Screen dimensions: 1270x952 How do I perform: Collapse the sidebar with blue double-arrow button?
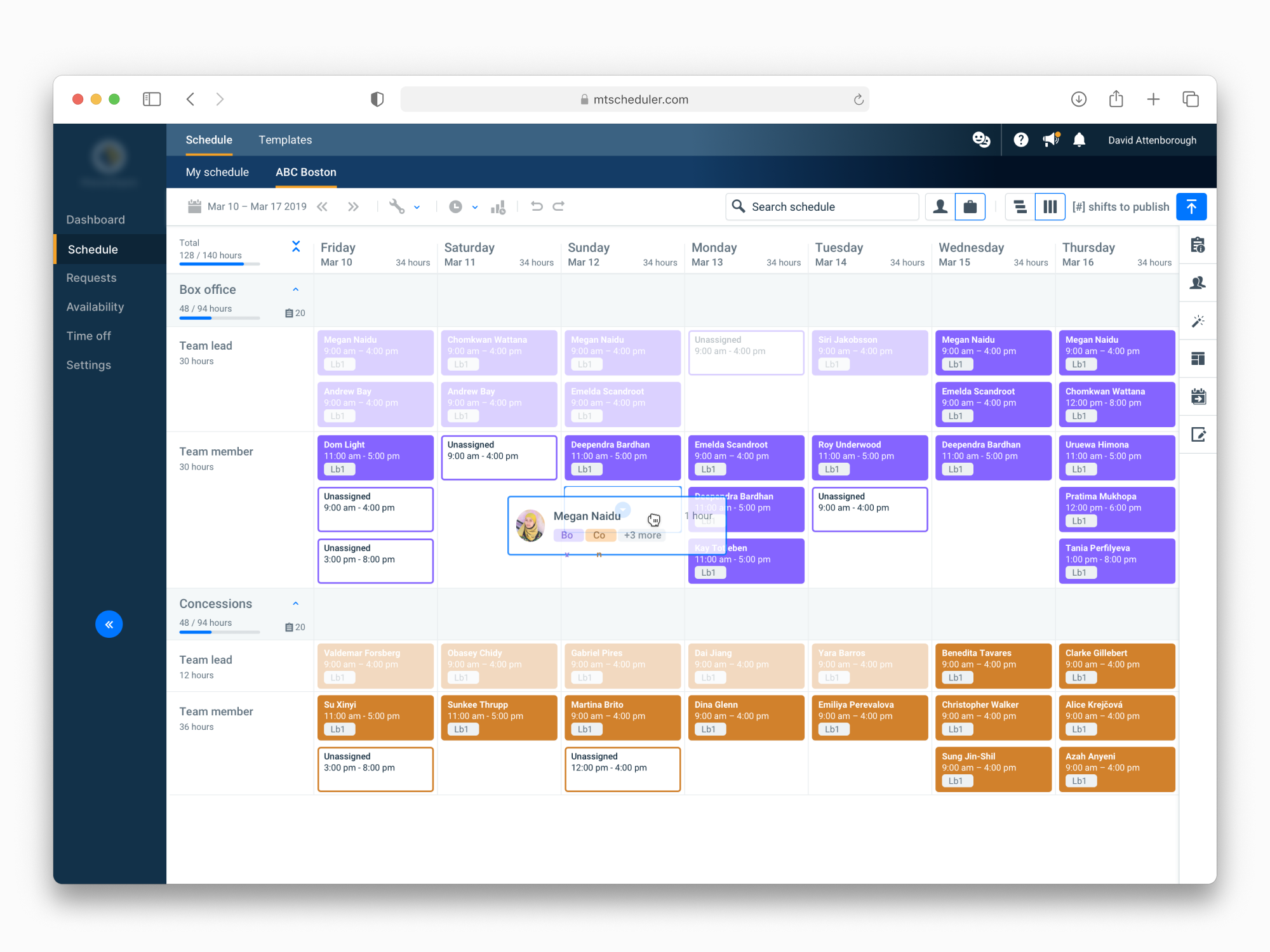(x=109, y=625)
